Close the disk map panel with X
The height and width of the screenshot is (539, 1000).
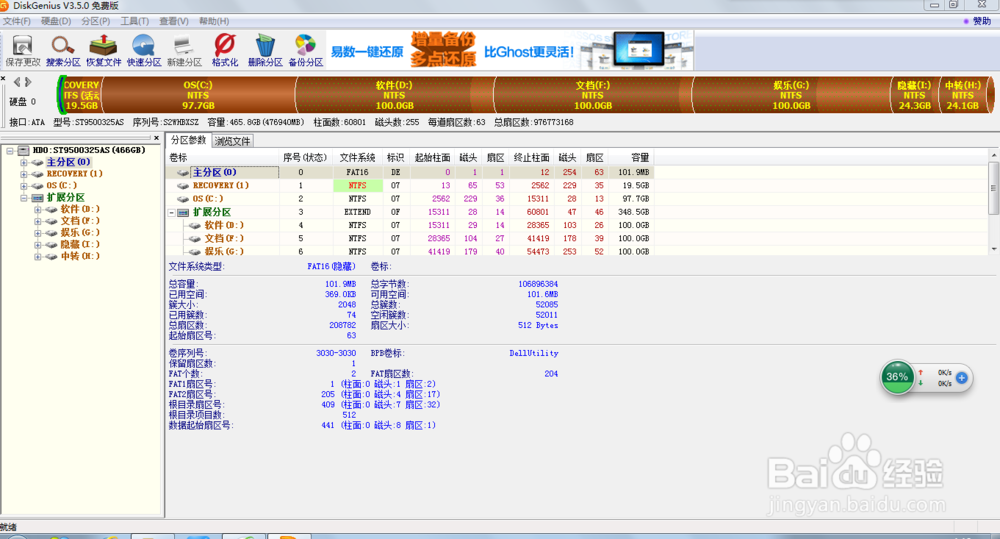(x=3, y=79)
